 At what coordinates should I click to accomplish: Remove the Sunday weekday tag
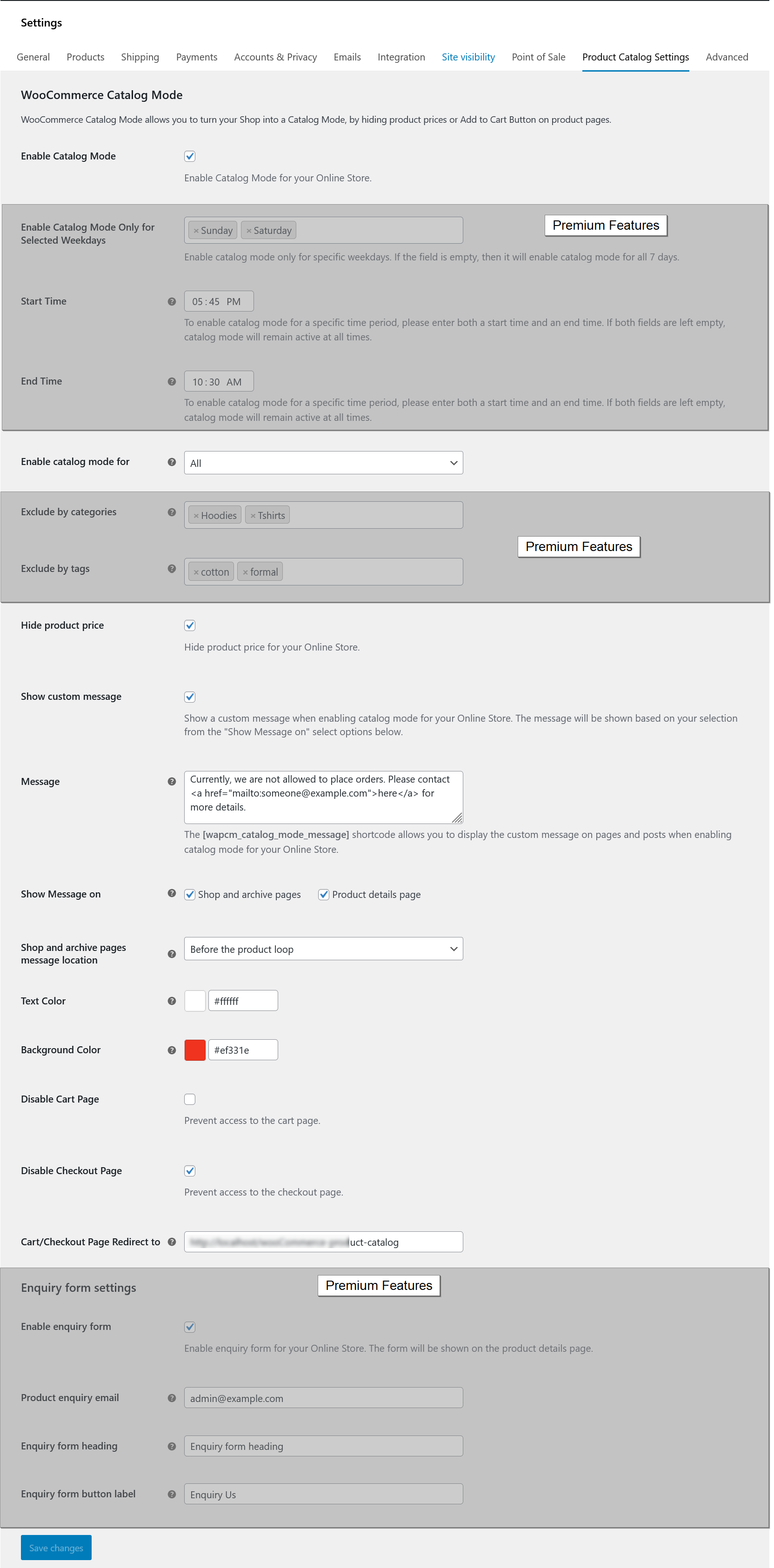point(196,231)
